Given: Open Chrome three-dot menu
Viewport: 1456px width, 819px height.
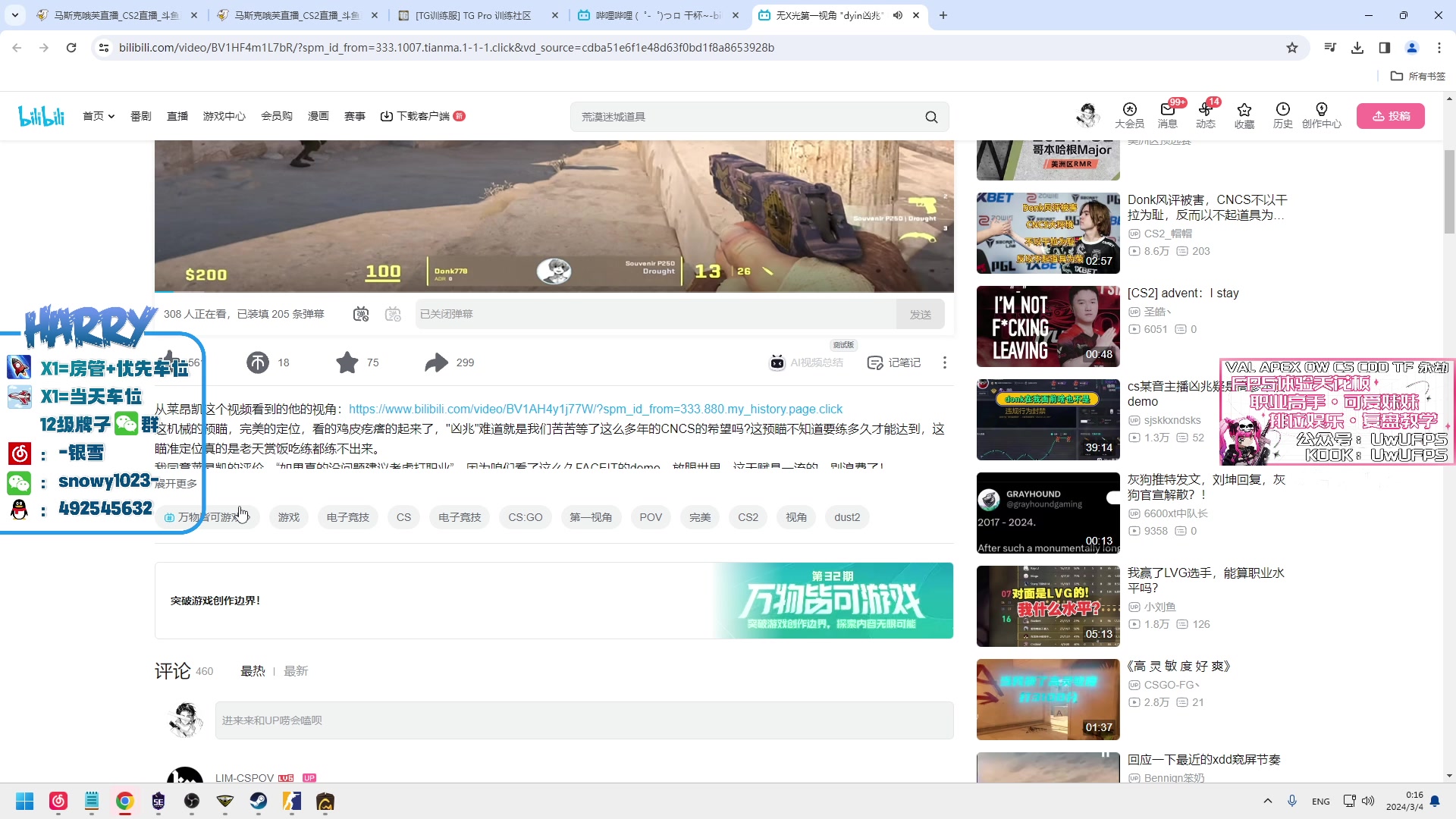Looking at the screenshot, I should coord(1439,48).
